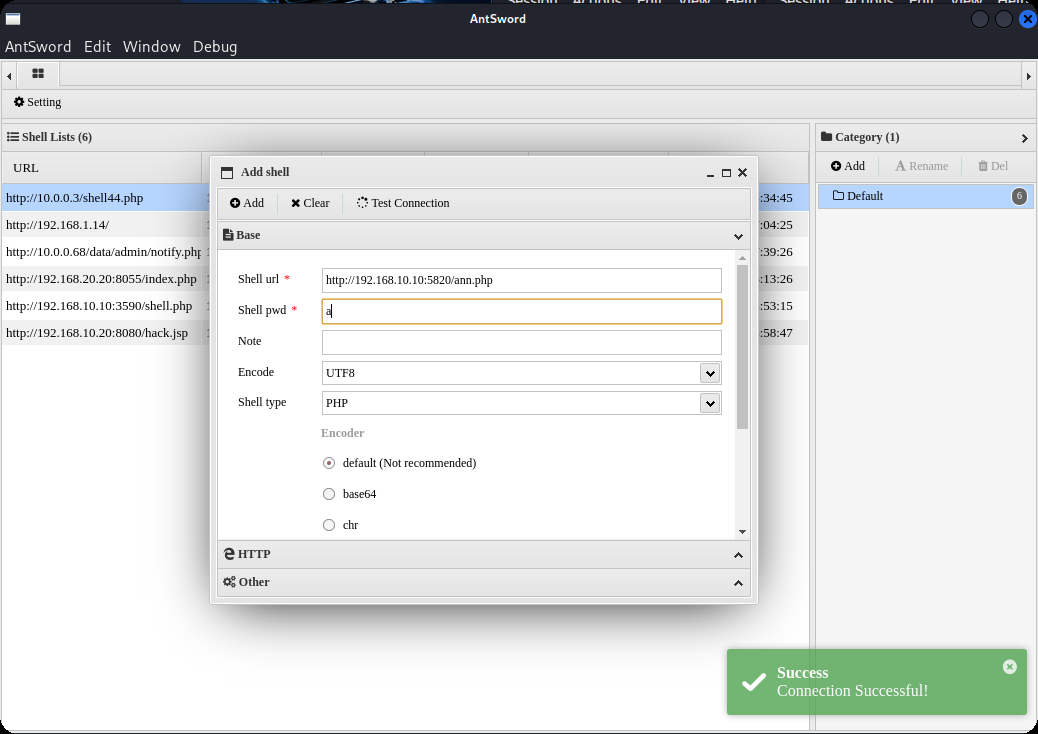1038x734 pixels.
Task: Click the grid home tab icon
Action: click(x=38, y=74)
